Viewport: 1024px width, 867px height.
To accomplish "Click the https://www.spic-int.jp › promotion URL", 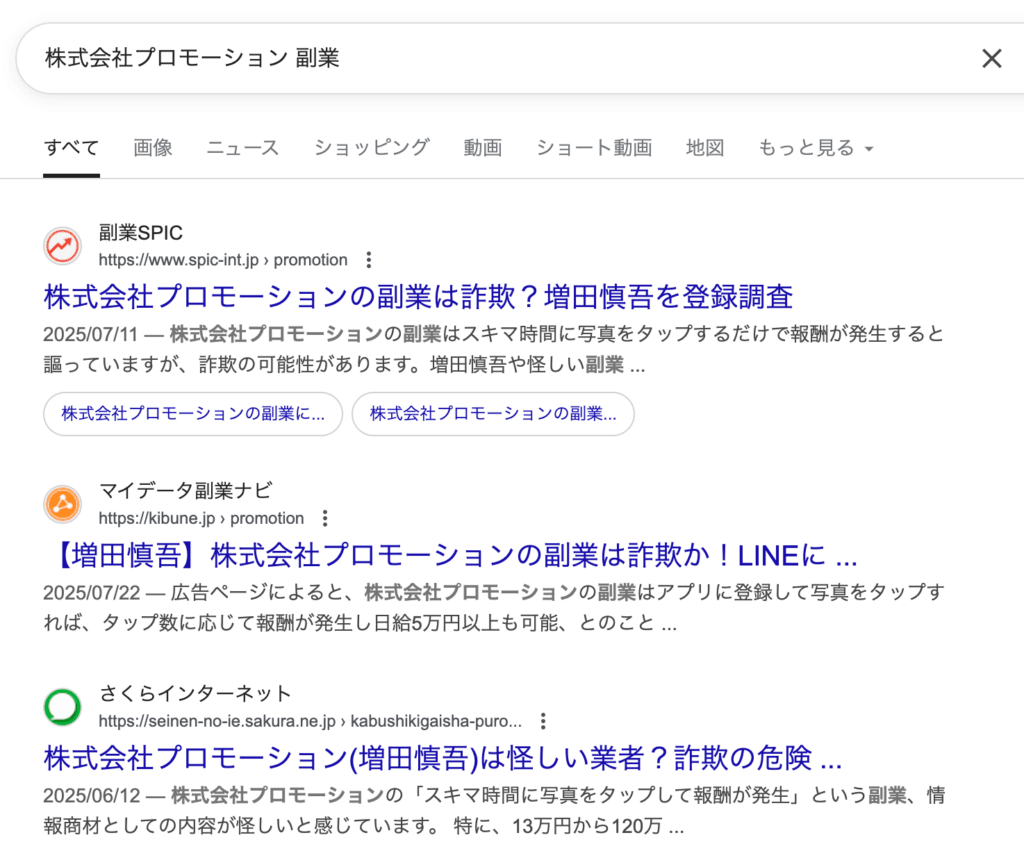I will pos(223,260).
